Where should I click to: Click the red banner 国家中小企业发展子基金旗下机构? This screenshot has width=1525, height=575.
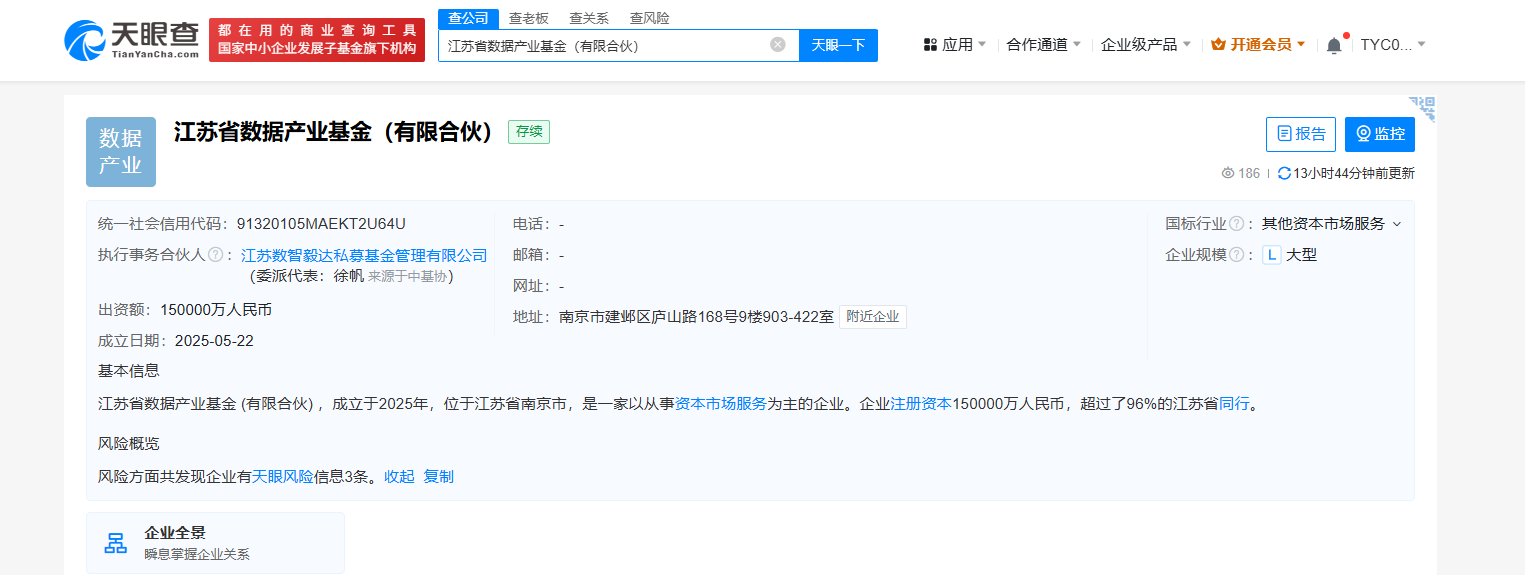click(316, 49)
